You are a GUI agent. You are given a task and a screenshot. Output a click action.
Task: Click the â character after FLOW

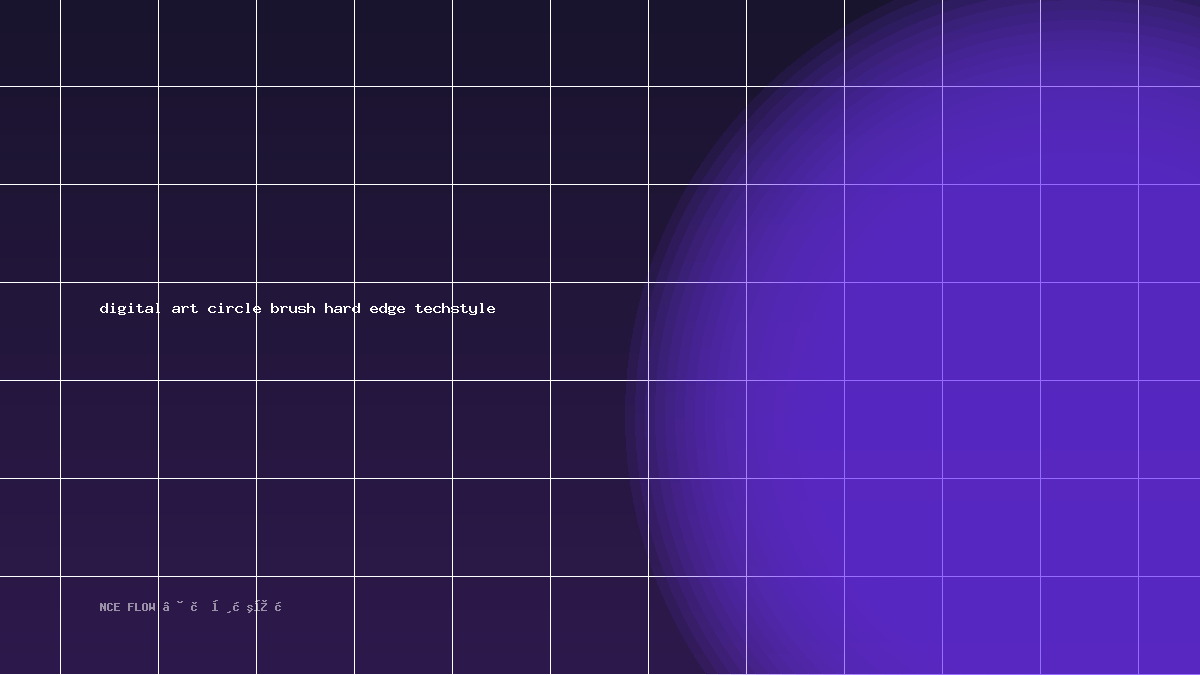click(x=166, y=607)
